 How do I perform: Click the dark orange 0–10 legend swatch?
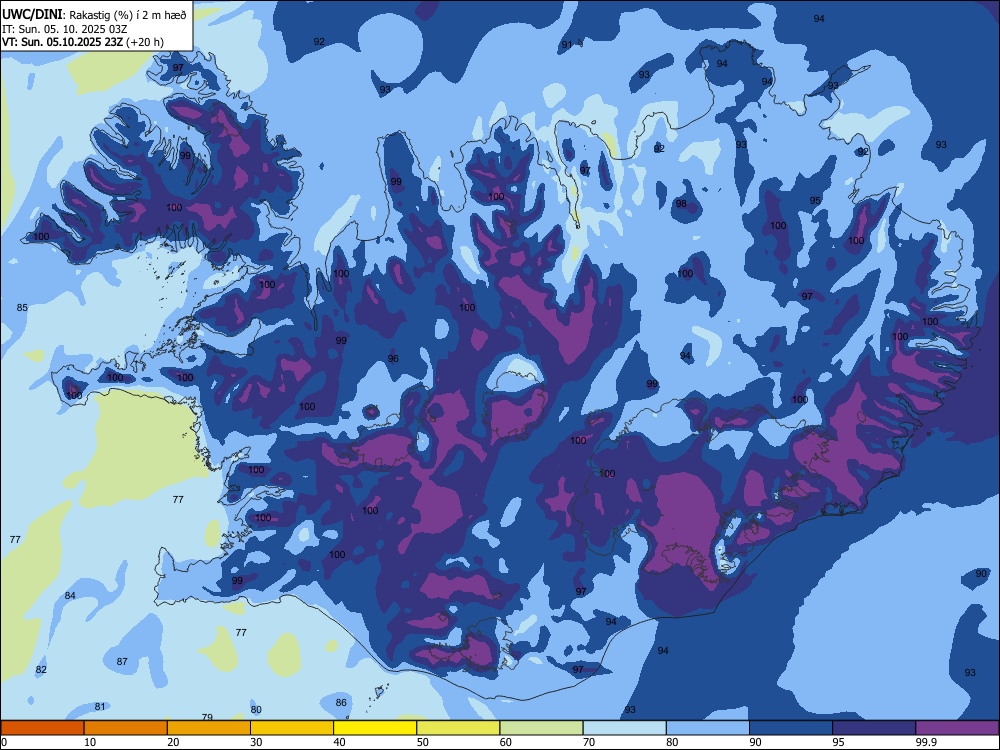42,728
